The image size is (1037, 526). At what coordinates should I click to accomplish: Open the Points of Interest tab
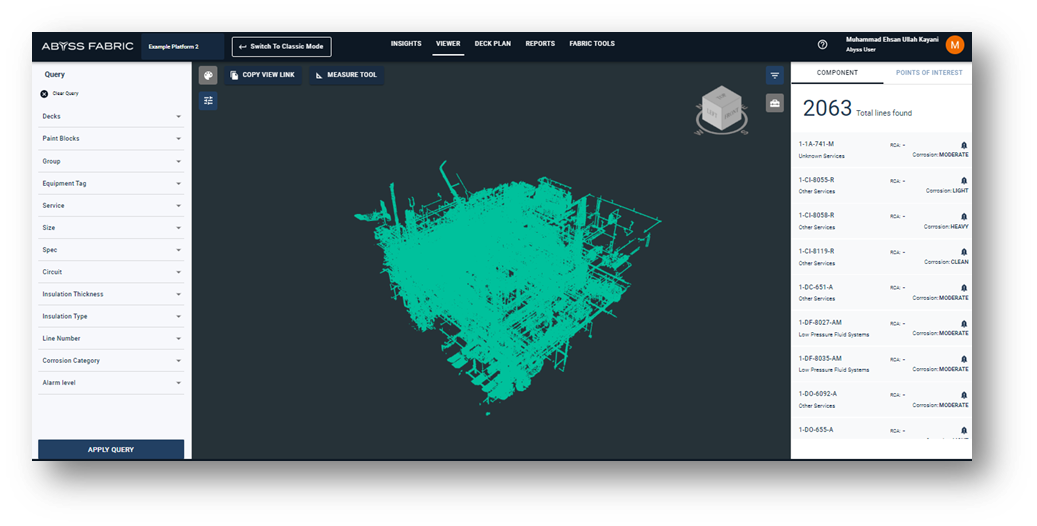point(927,73)
